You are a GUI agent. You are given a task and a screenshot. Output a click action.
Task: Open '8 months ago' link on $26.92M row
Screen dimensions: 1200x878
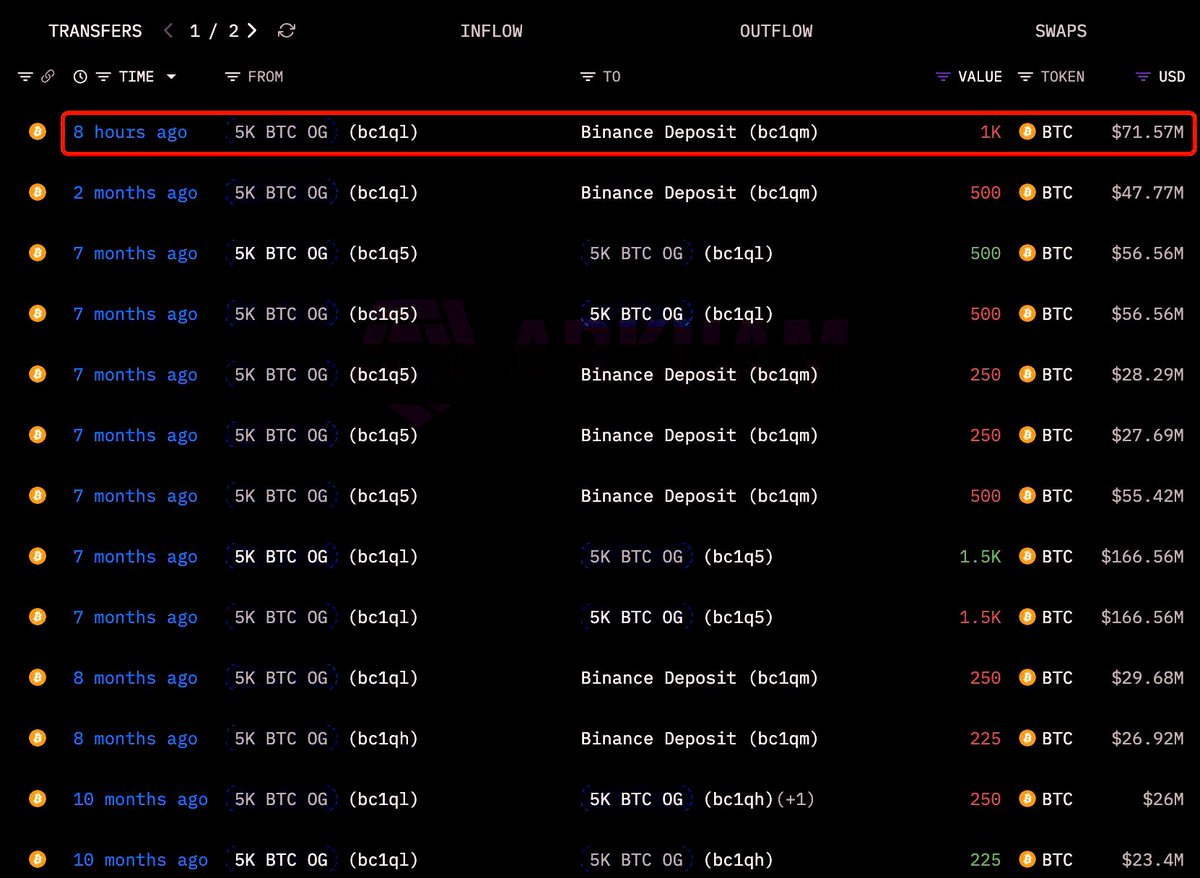[135, 739]
